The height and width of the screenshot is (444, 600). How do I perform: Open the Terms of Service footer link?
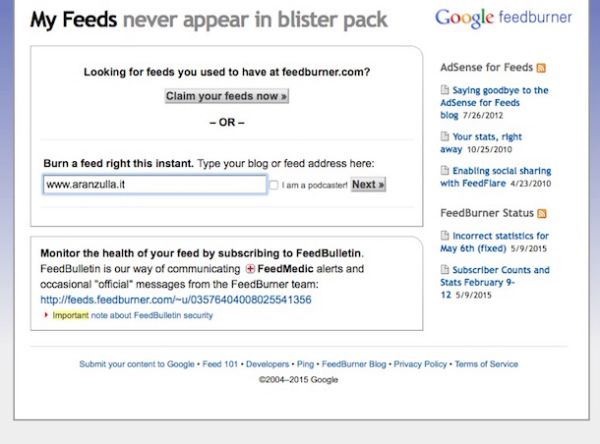(x=486, y=364)
